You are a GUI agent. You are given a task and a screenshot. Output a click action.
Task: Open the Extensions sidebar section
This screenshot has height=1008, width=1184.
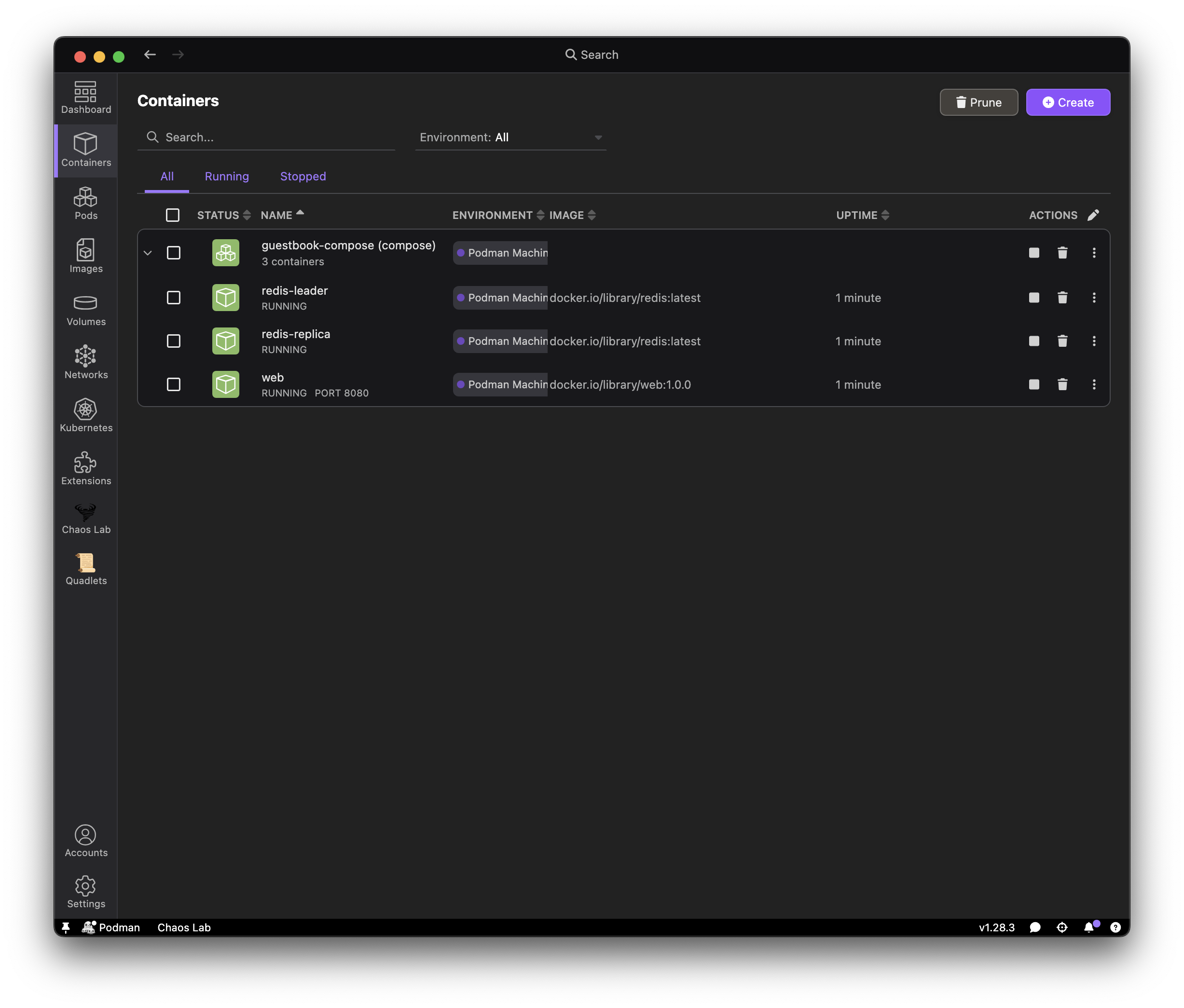click(x=86, y=469)
